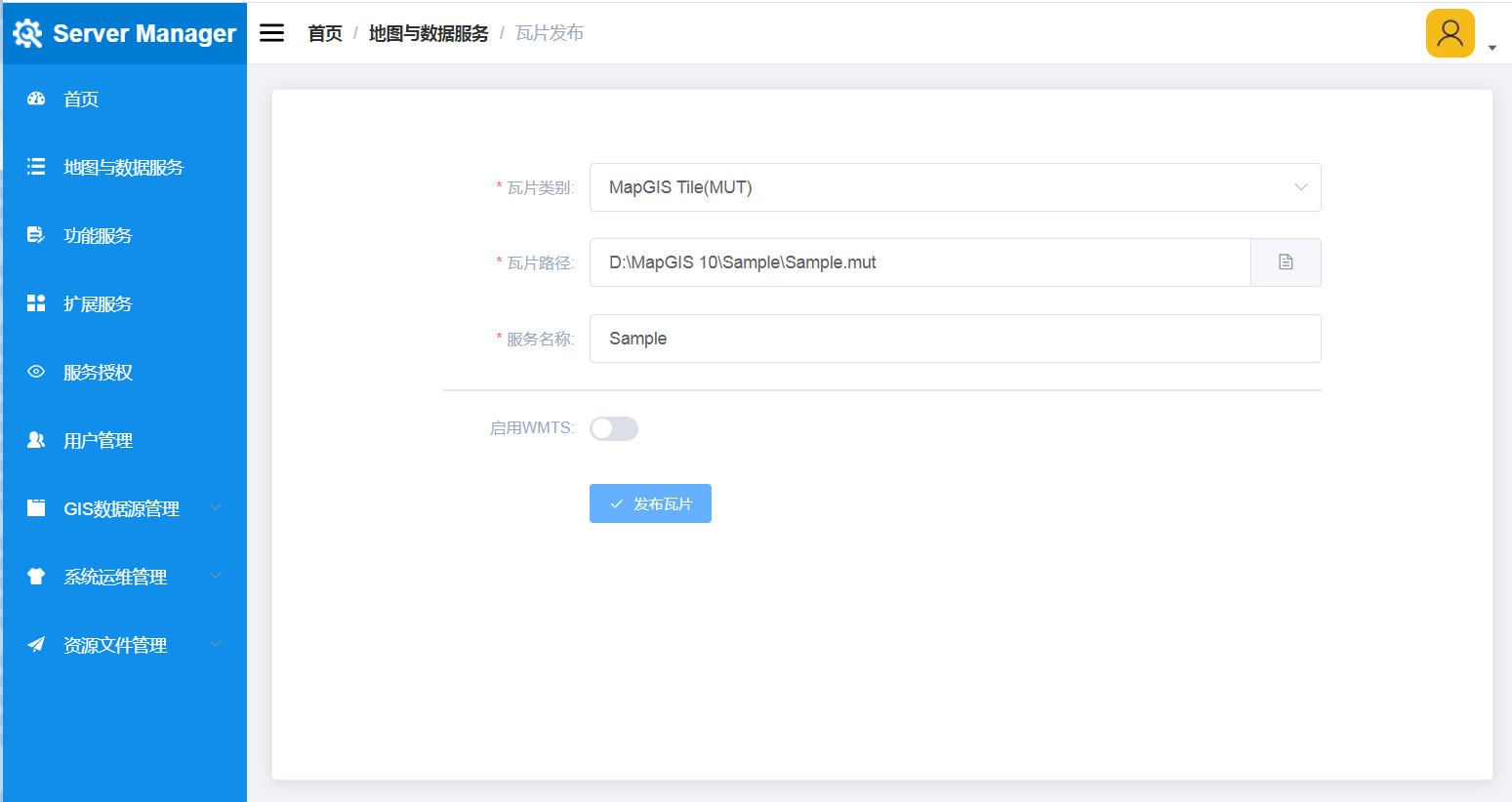Click the chevron arrow in 瓦片类别 select

(x=1300, y=187)
